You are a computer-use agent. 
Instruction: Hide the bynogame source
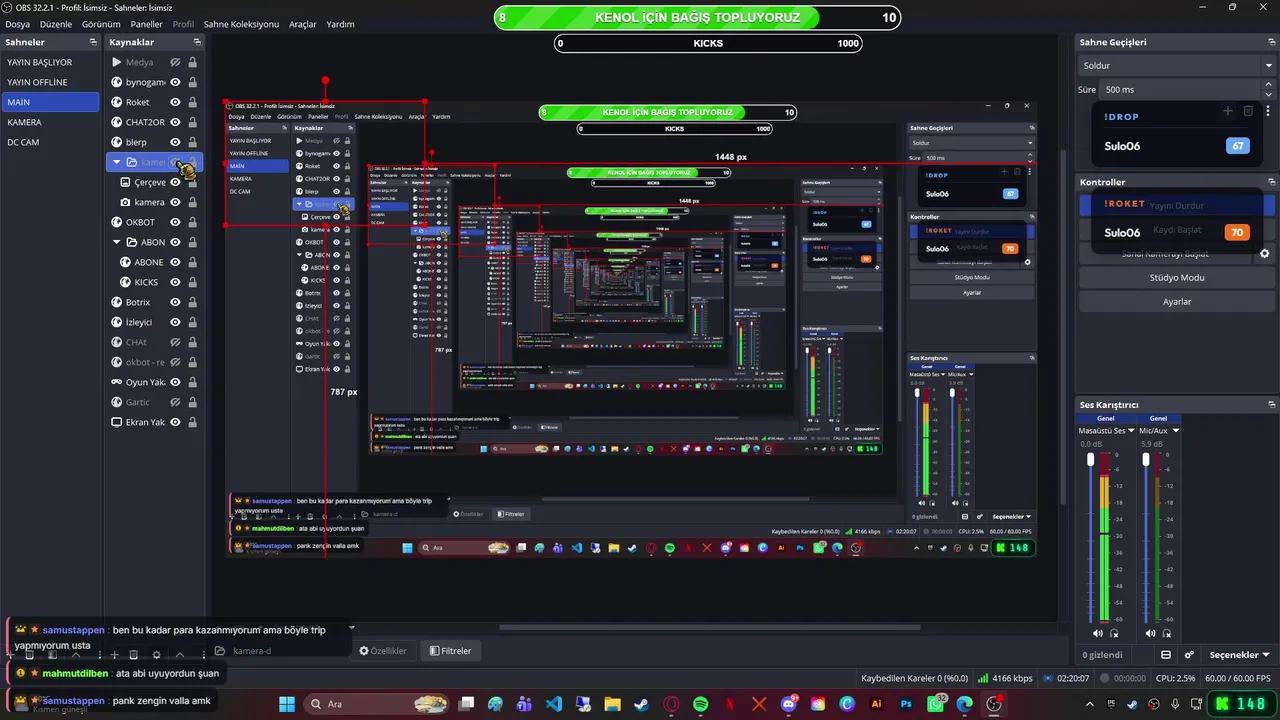tap(175, 82)
